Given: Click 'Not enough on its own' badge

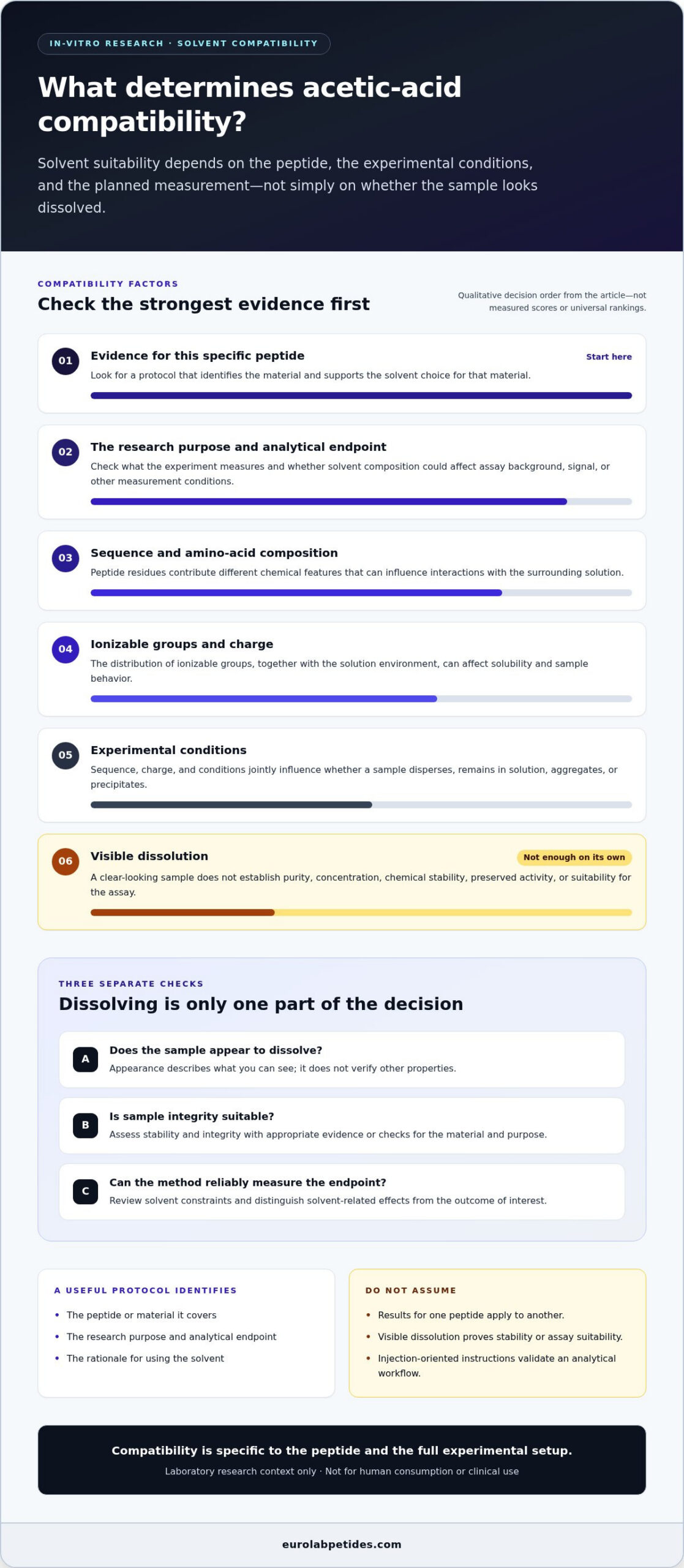Looking at the screenshot, I should pyautogui.click(x=574, y=858).
